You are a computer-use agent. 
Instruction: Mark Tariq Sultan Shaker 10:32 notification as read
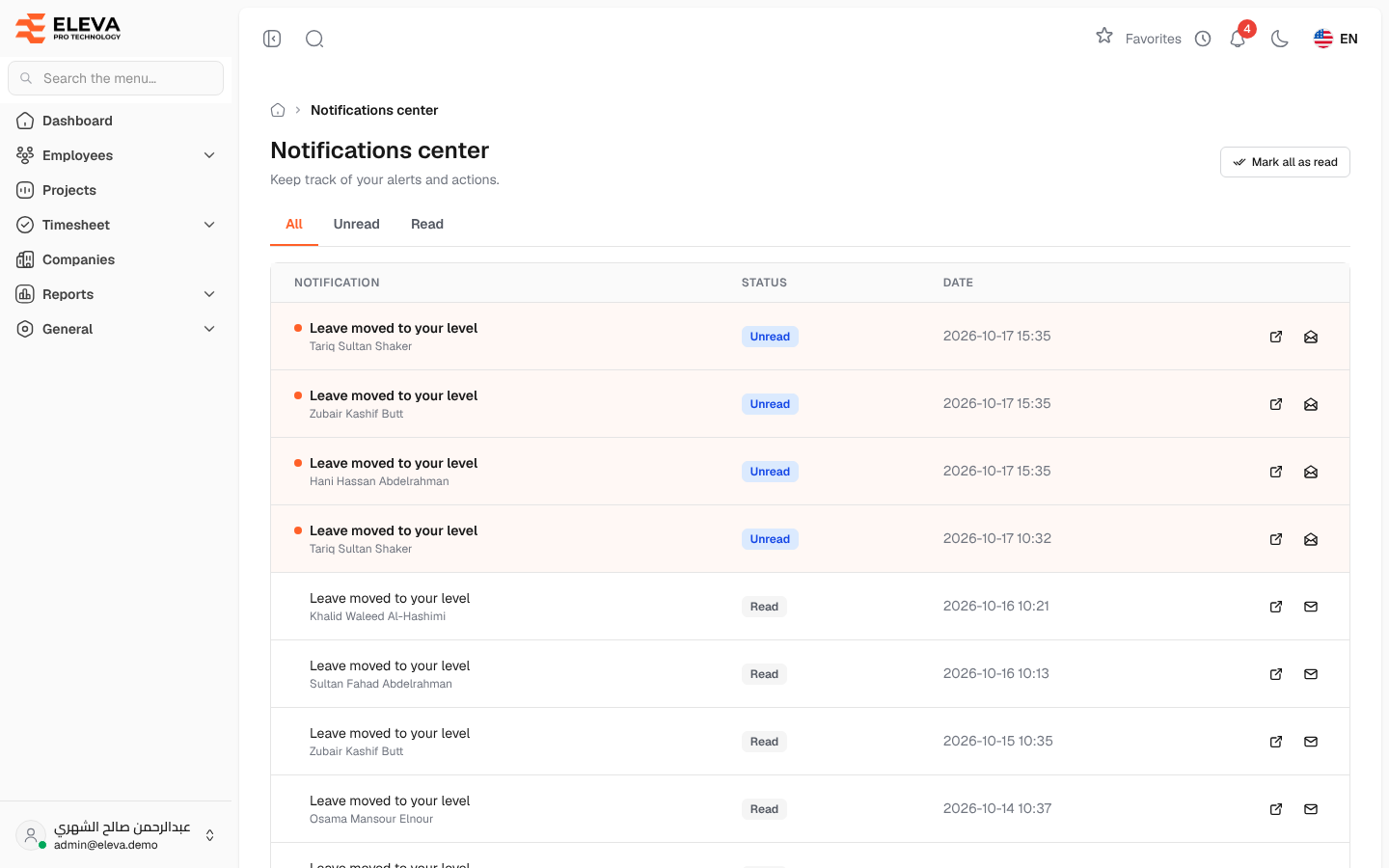tap(1311, 539)
